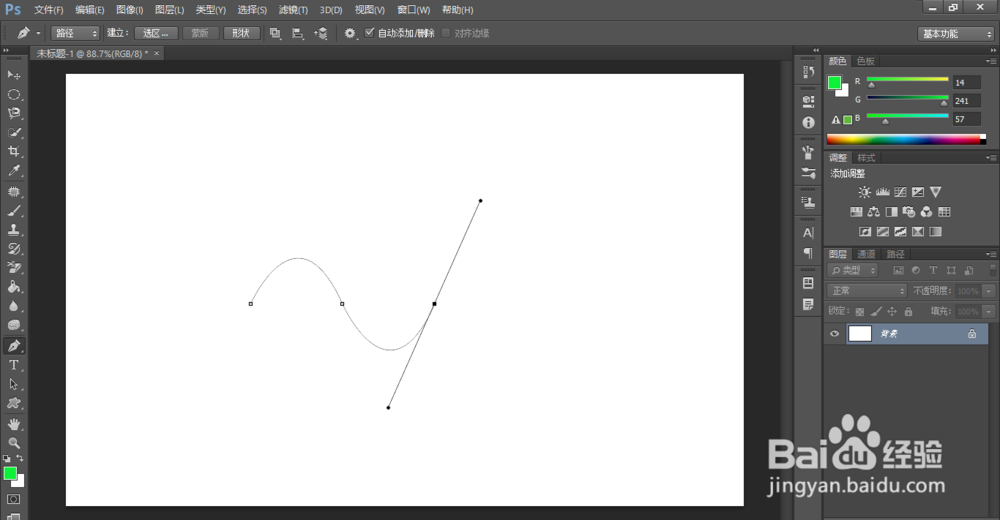
Task: Open the 不透明度 dropdown arrow
Action: pos(989,291)
